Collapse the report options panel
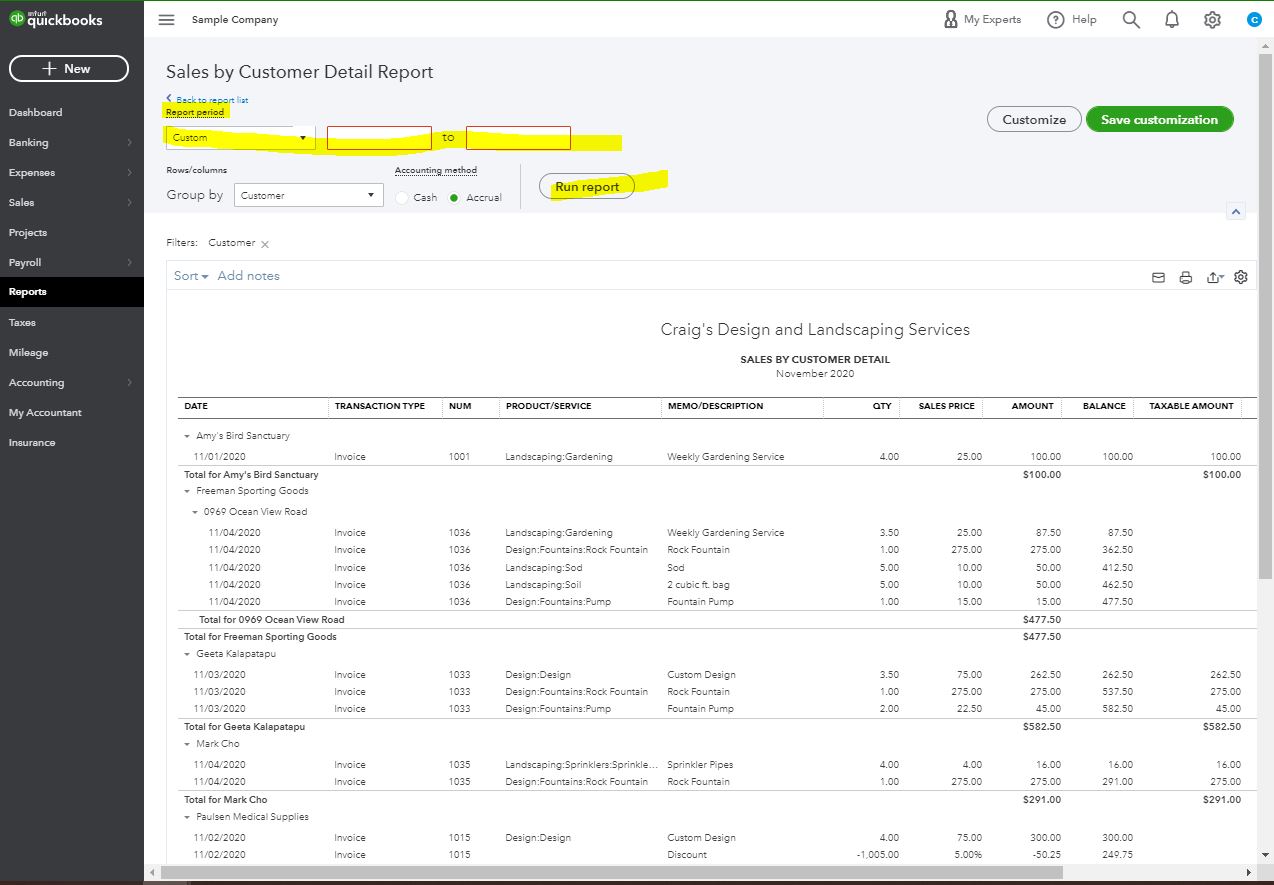Image resolution: width=1274 pixels, height=885 pixels. pyautogui.click(x=1235, y=211)
